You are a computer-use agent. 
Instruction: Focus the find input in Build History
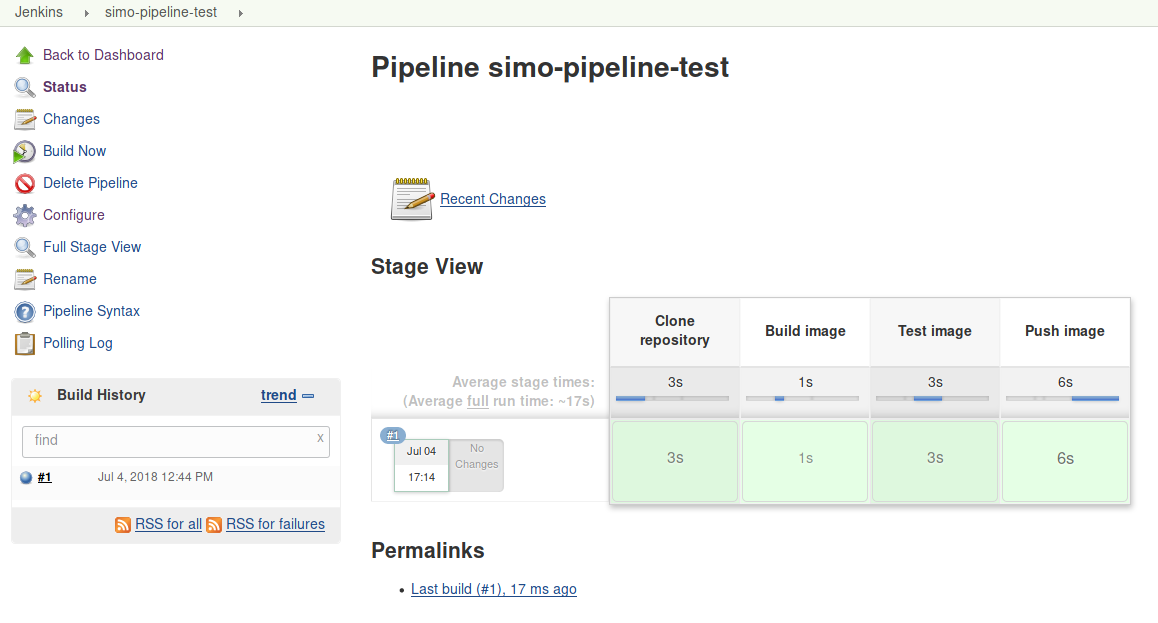tap(176, 441)
